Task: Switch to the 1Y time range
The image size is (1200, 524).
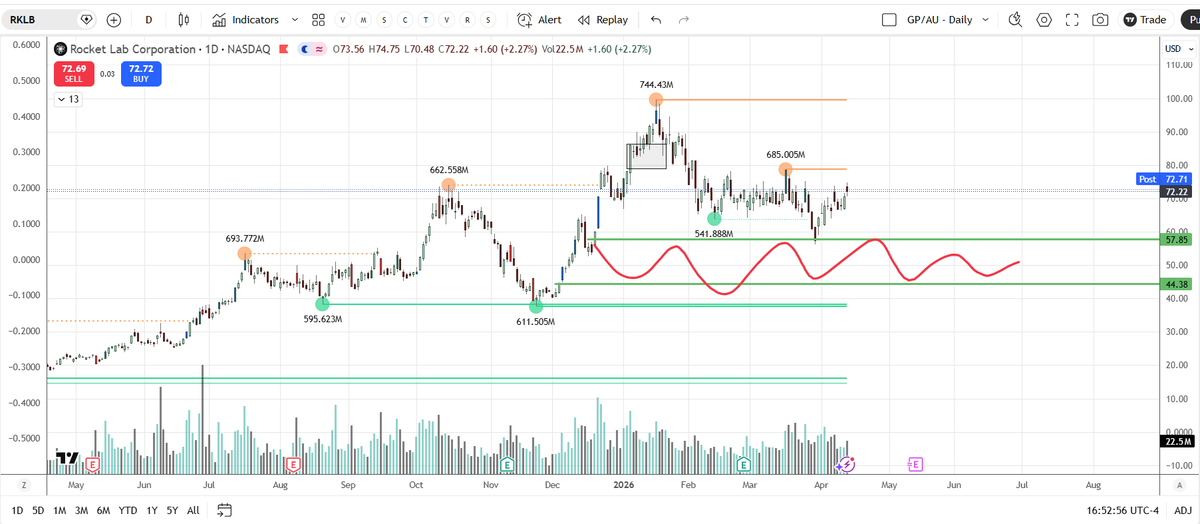Action: (x=152, y=510)
